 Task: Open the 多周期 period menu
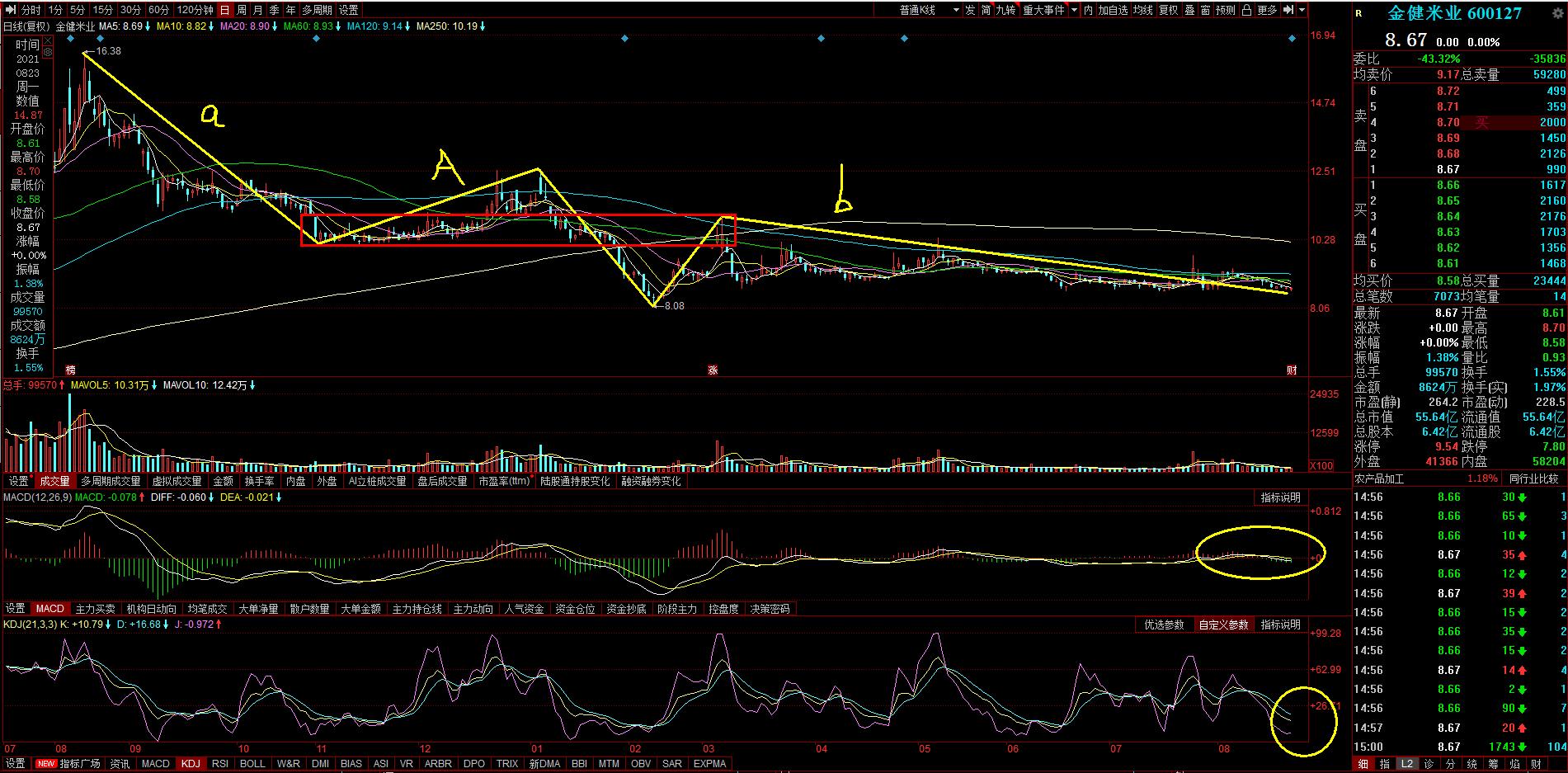317,10
